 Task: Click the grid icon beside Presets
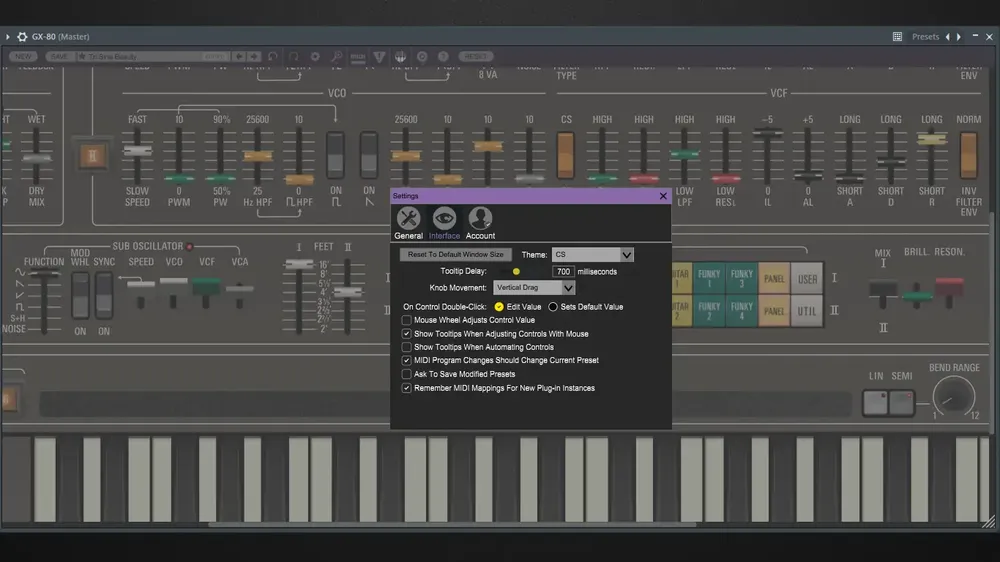click(897, 37)
